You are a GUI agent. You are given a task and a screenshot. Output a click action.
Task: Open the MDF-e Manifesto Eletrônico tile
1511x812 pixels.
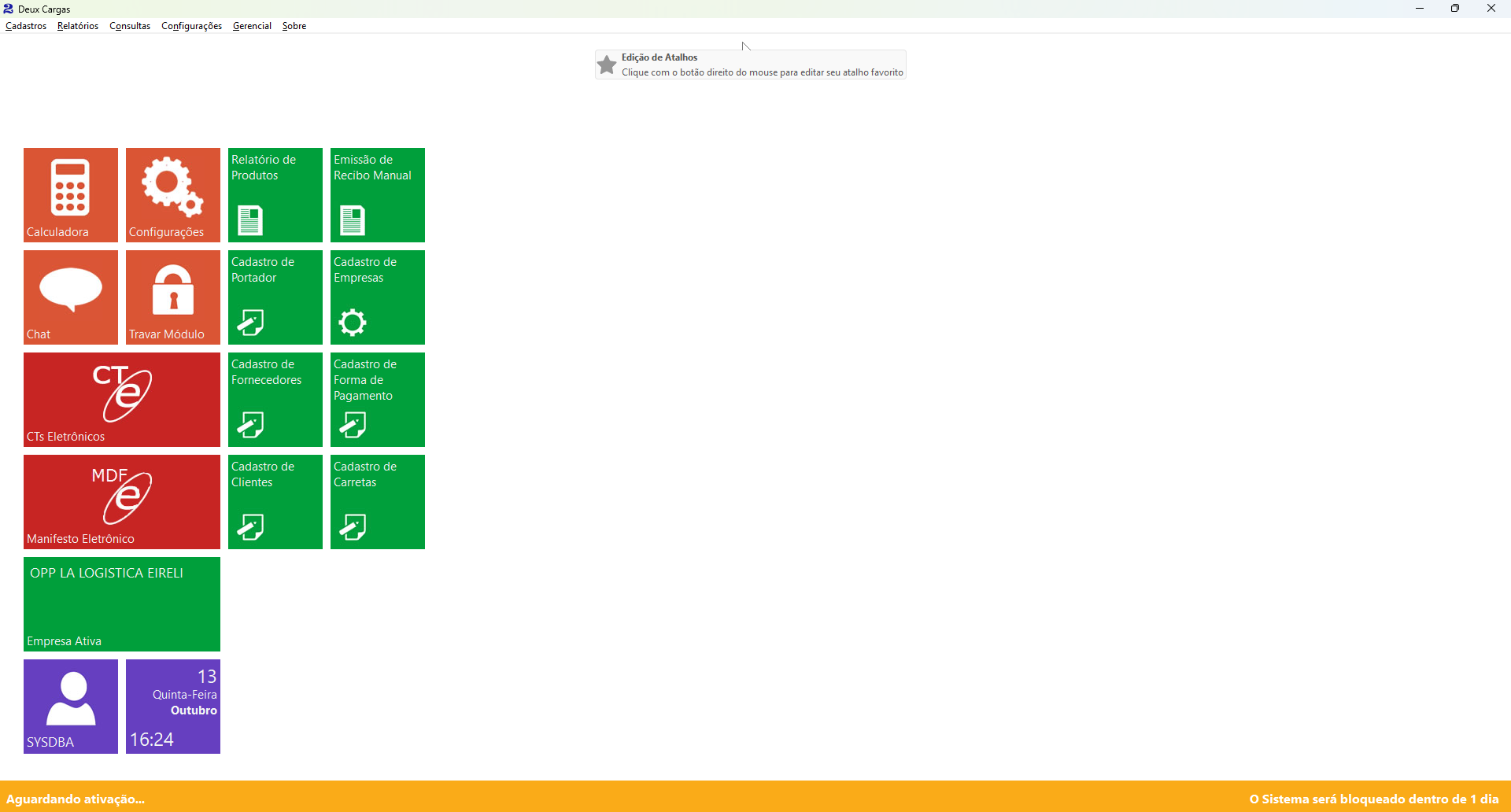(x=122, y=502)
